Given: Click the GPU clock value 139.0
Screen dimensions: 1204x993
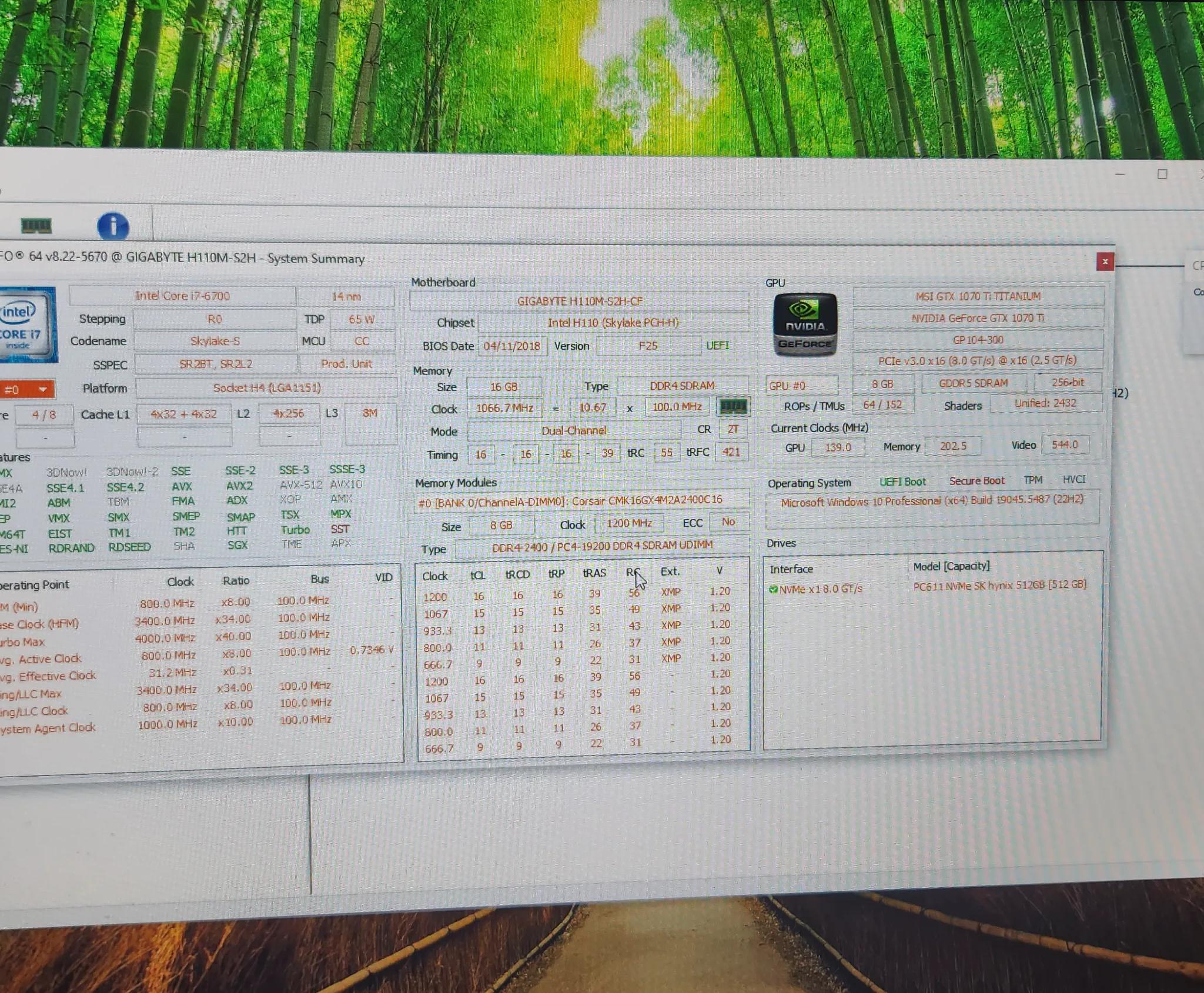Looking at the screenshot, I should point(838,447).
